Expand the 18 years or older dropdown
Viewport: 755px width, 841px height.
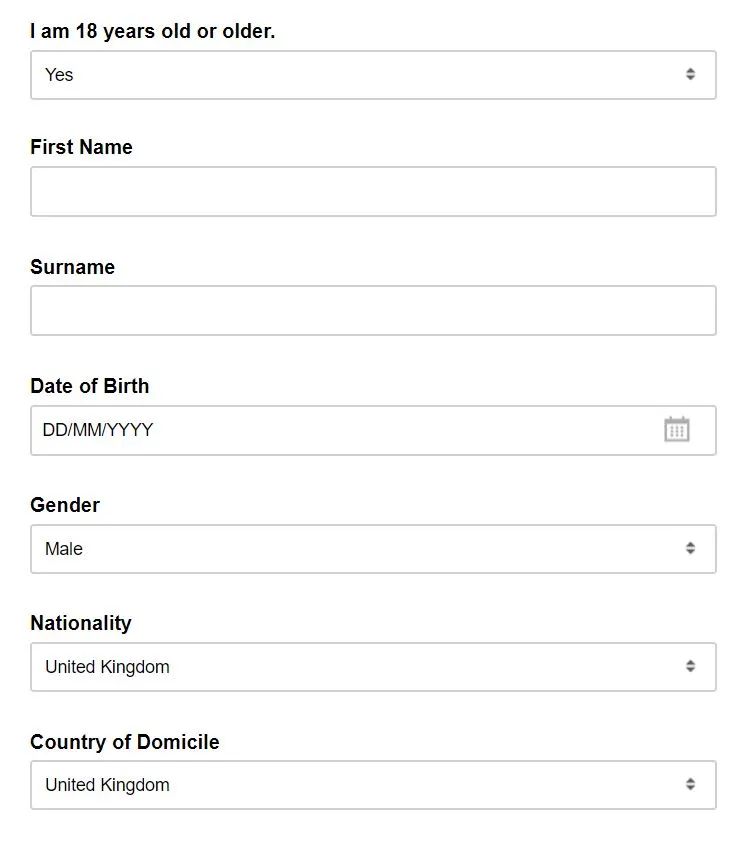click(373, 75)
